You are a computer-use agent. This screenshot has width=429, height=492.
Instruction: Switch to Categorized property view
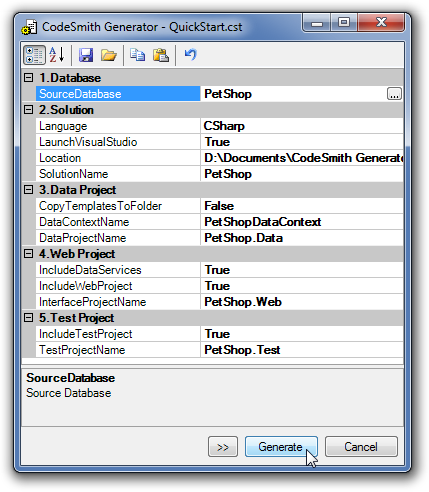34,55
